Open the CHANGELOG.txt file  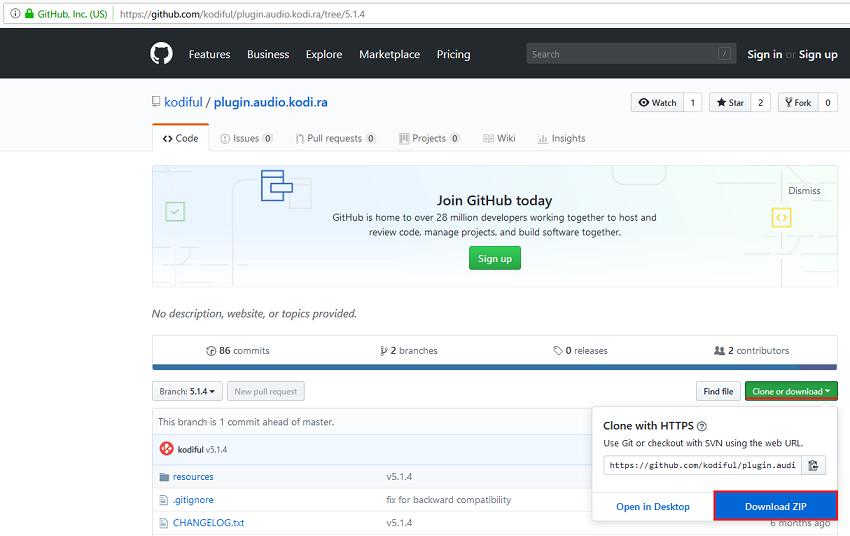(208, 523)
